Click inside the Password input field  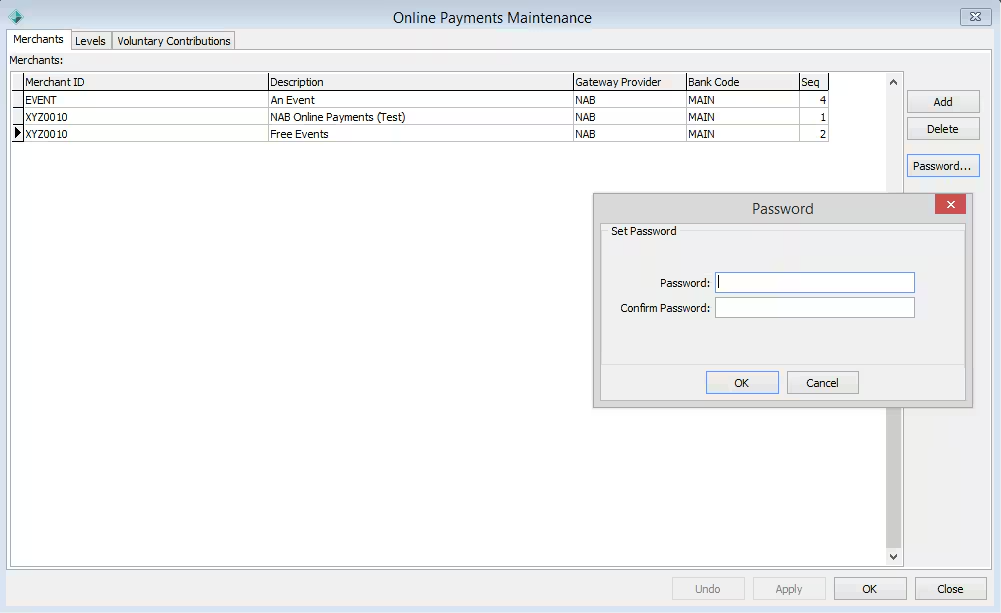814,283
